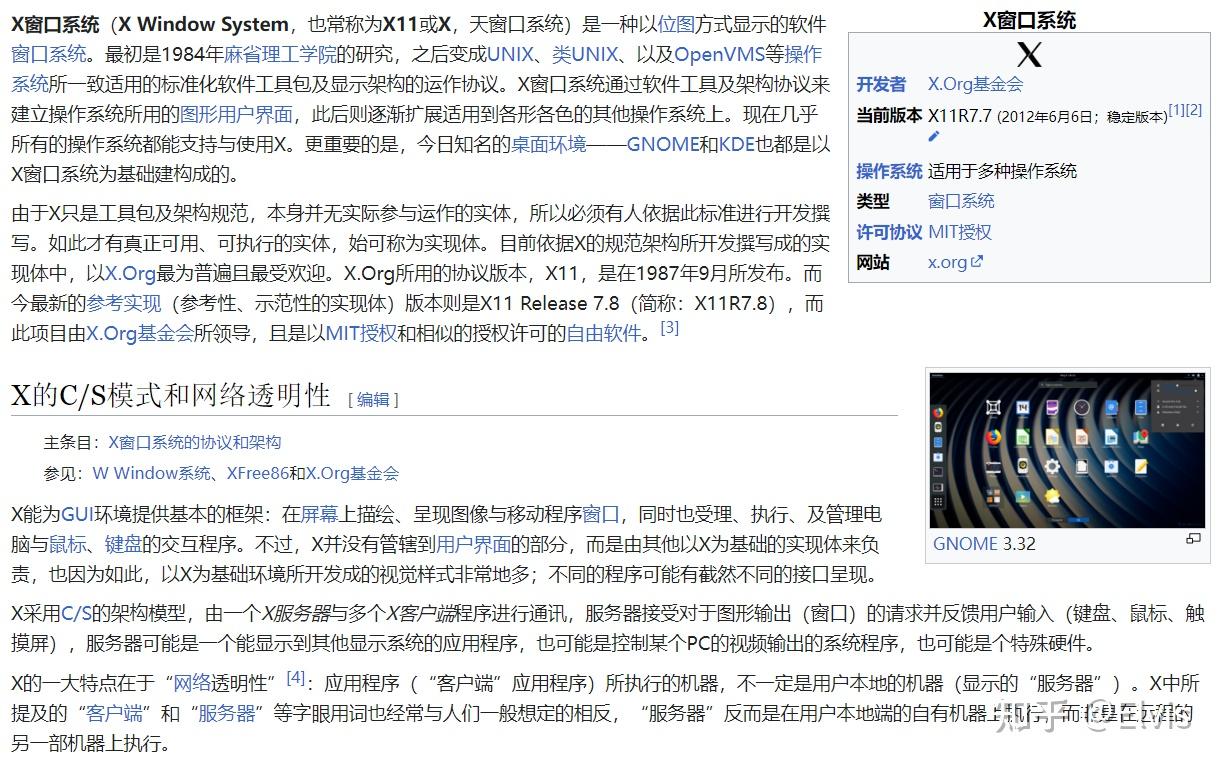Viewport: 1222px width, 764px height.
Task: Click reference [4] beside 网络透明性
Action: point(294,676)
